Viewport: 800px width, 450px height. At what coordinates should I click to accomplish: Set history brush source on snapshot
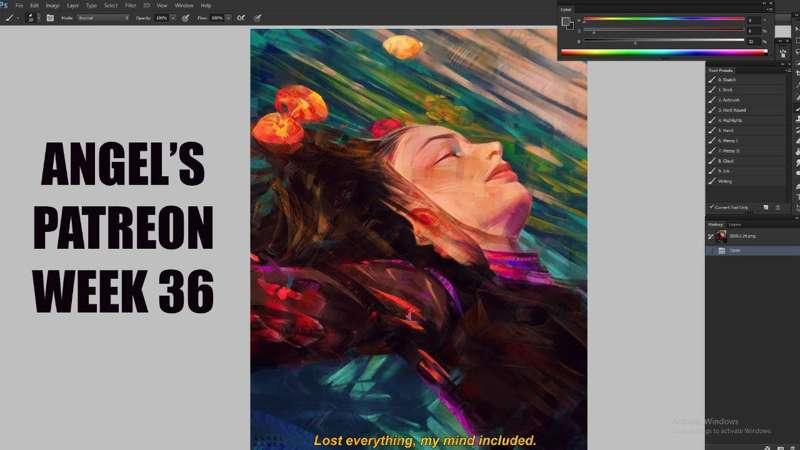pos(710,236)
